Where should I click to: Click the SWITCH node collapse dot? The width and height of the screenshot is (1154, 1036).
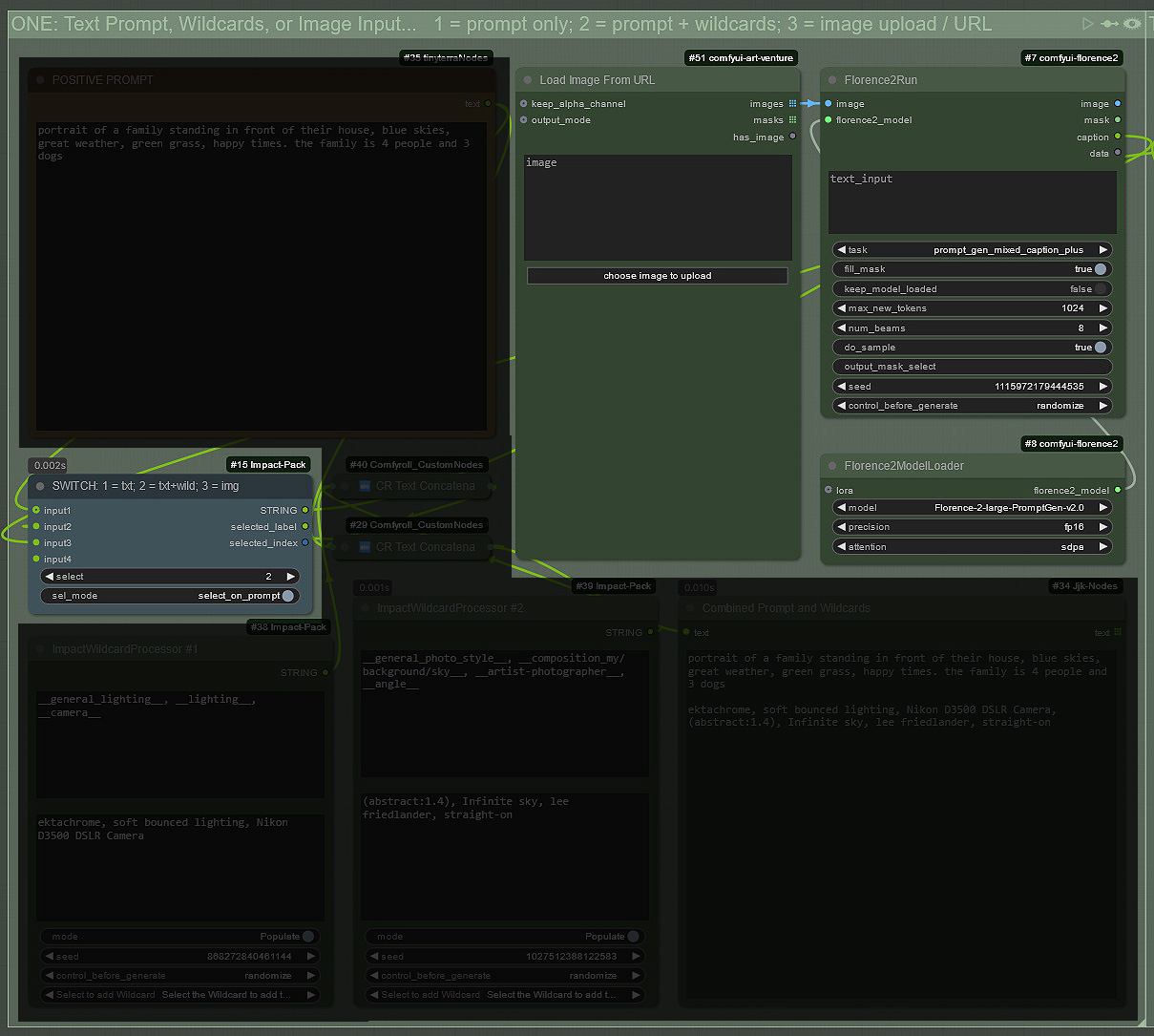point(40,486)
